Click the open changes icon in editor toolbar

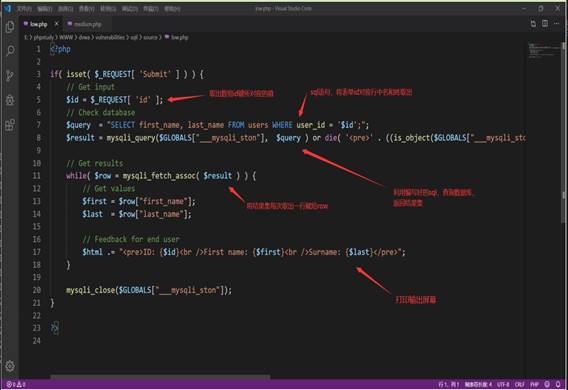point(533,24)
